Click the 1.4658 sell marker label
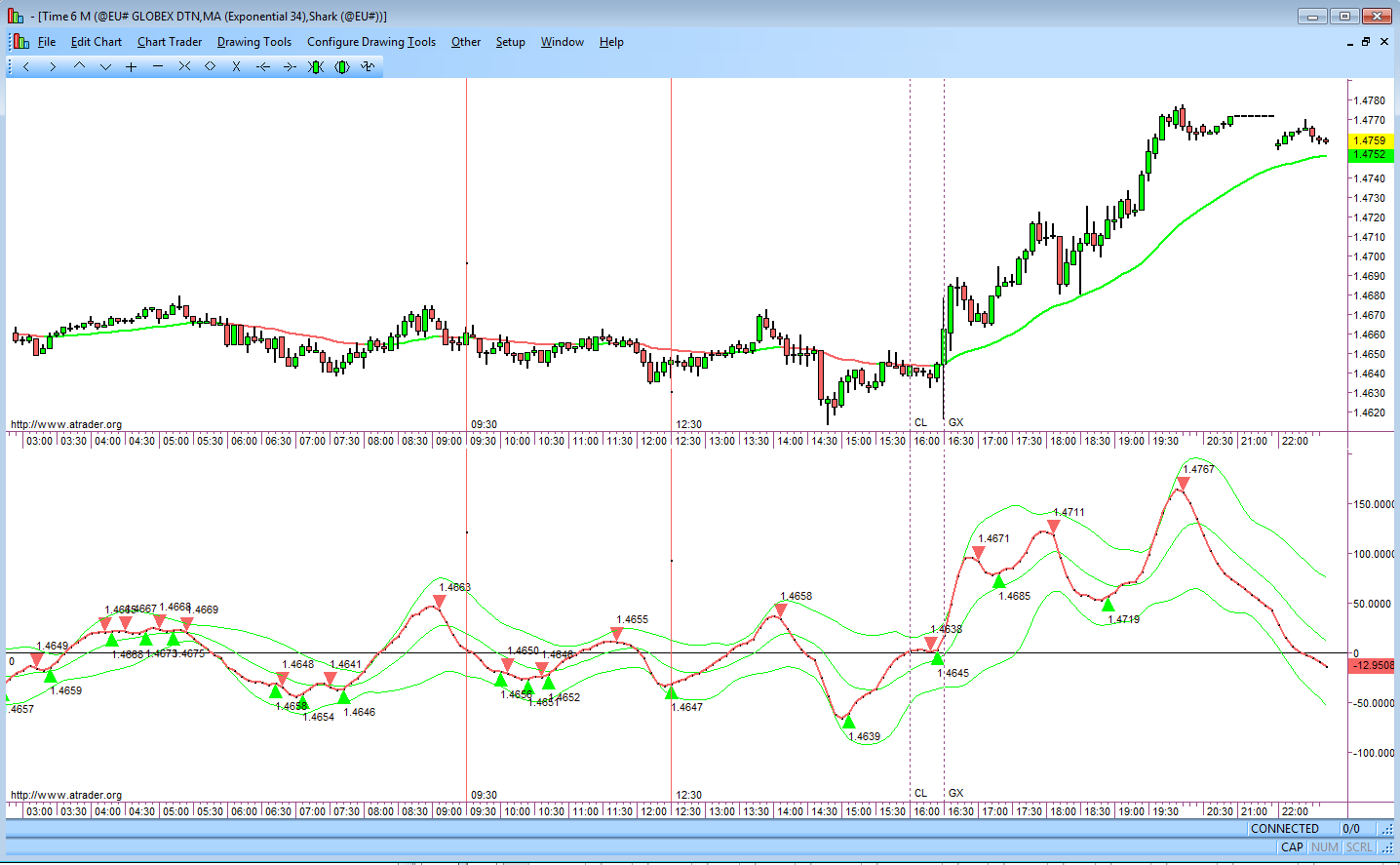 coord(797,596)
